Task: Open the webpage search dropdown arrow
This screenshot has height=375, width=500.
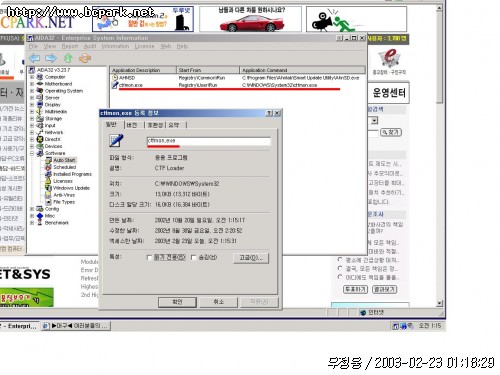Action: pyautogui.click(x=374, y=120)
